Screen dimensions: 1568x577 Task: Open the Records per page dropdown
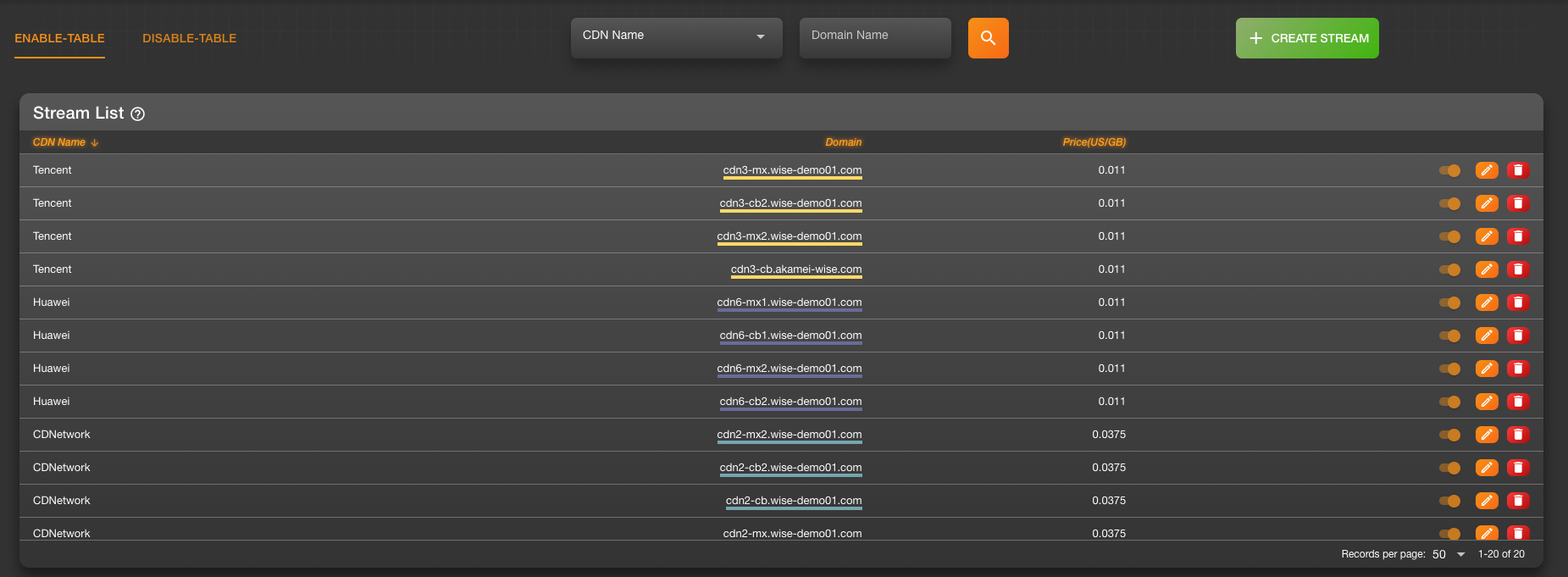(1449, 554)
